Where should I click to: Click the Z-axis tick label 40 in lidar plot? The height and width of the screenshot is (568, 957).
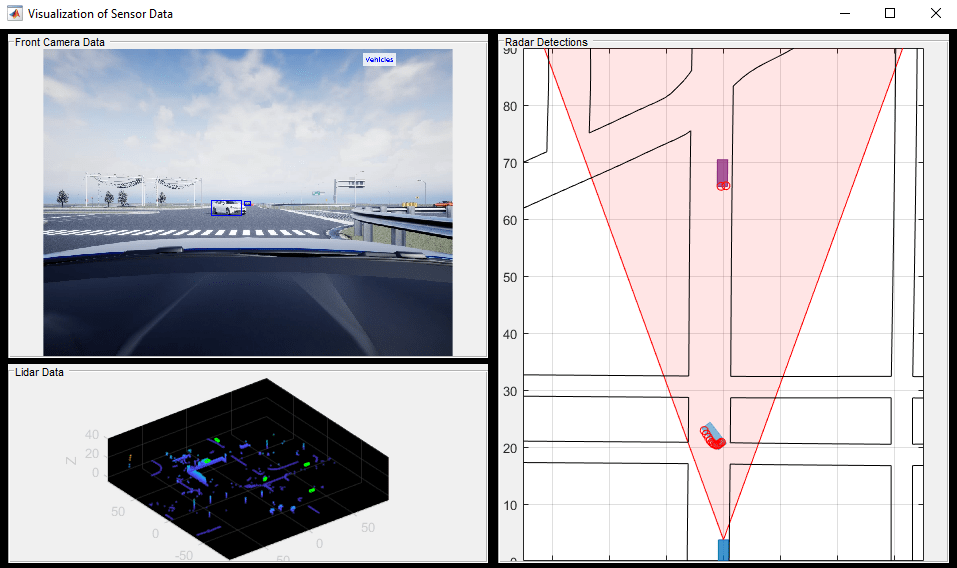pos(92,434)
